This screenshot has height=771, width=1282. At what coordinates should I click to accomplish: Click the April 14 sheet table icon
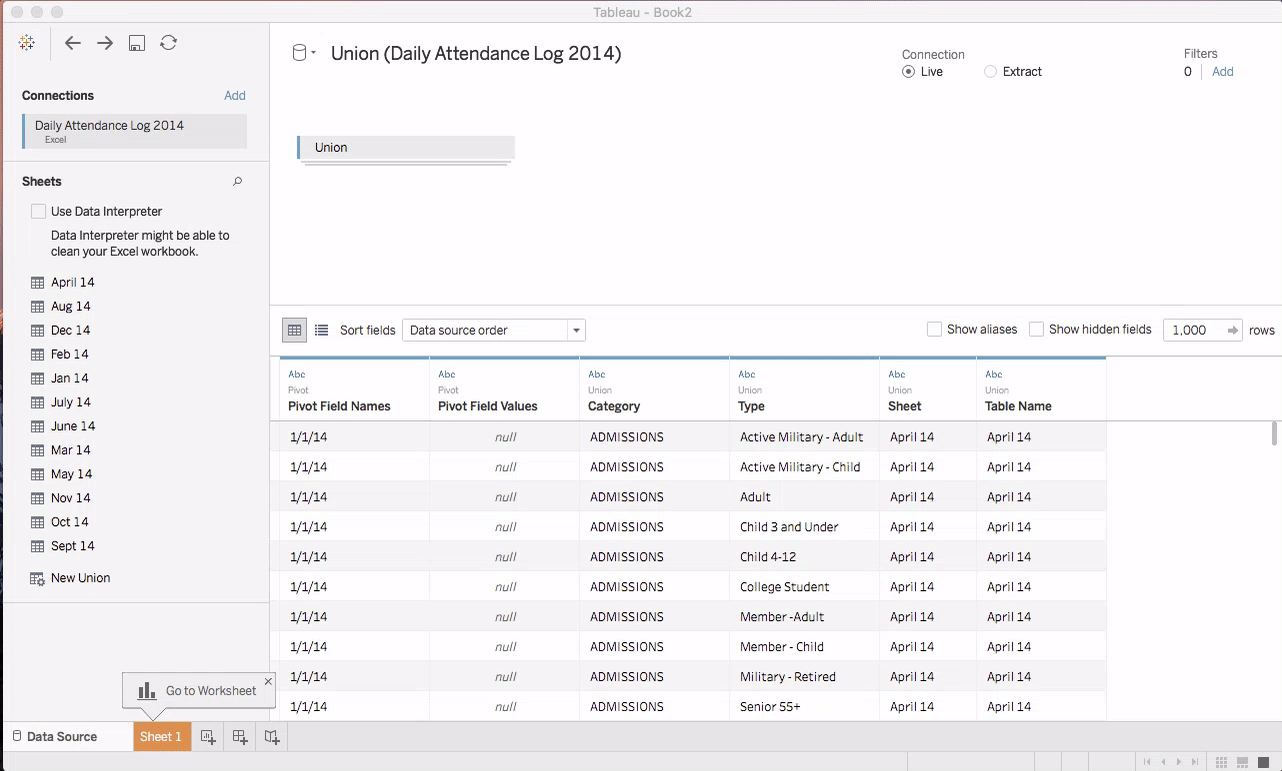pos(38,283)
